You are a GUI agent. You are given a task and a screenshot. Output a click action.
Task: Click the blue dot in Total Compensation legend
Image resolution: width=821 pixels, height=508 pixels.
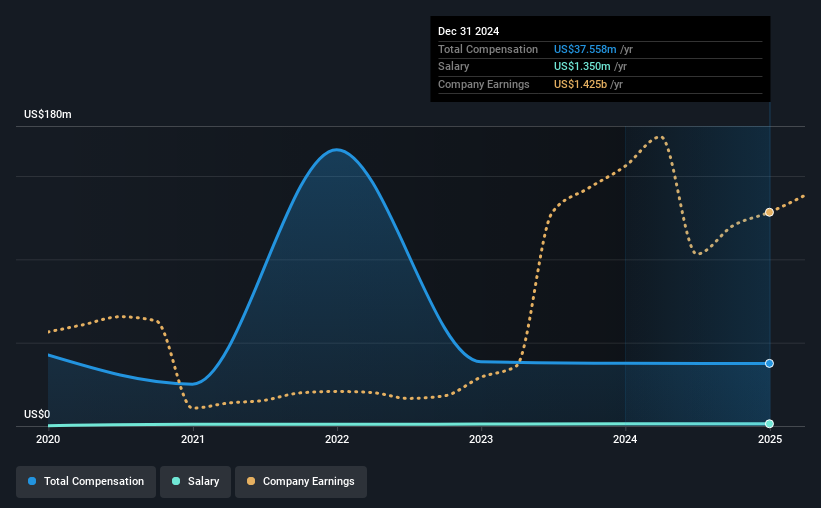pos(32,481)
